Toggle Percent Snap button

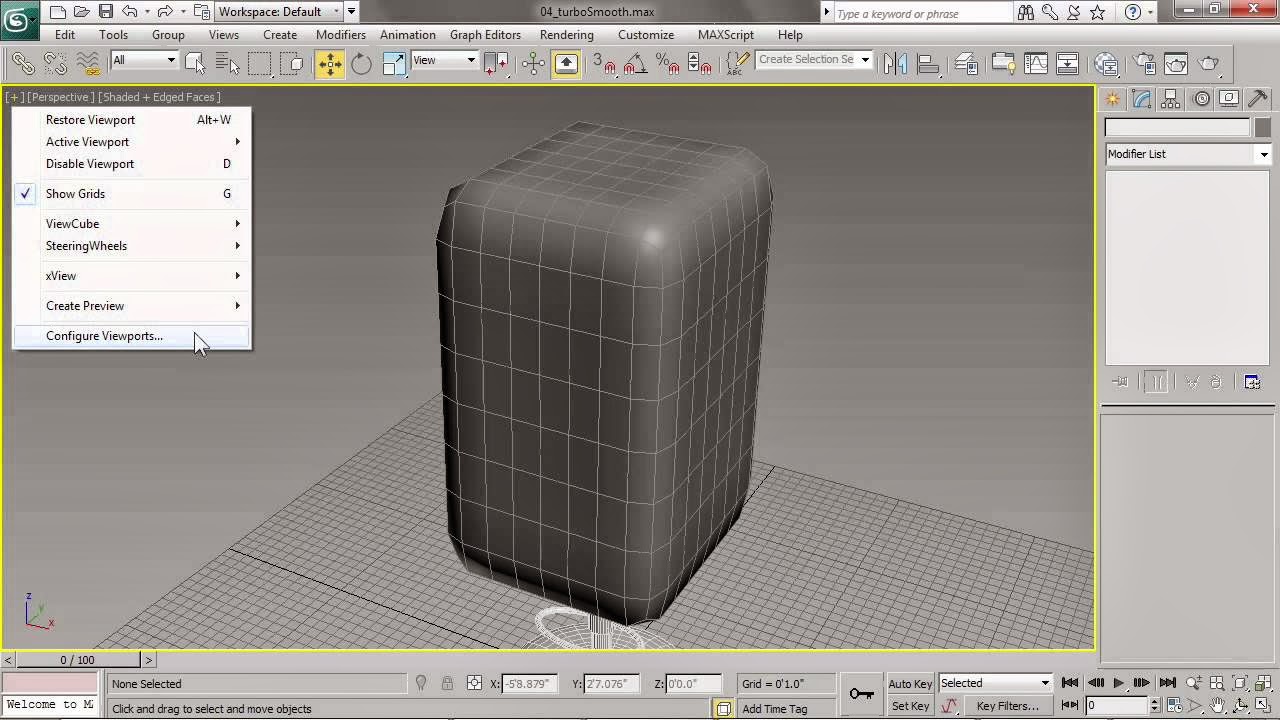click(x=667, y=64)
